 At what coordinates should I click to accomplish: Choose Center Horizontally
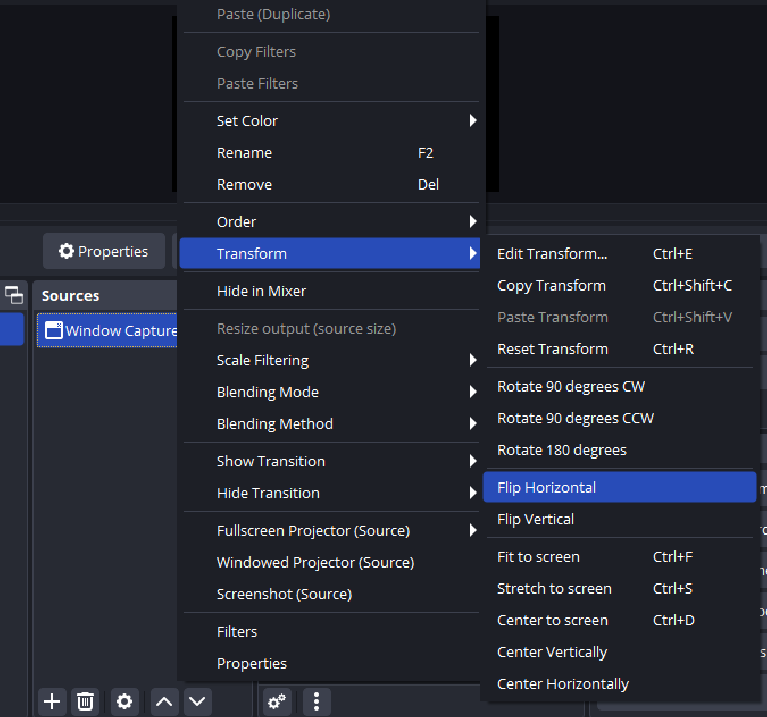[x=620, y=684]
